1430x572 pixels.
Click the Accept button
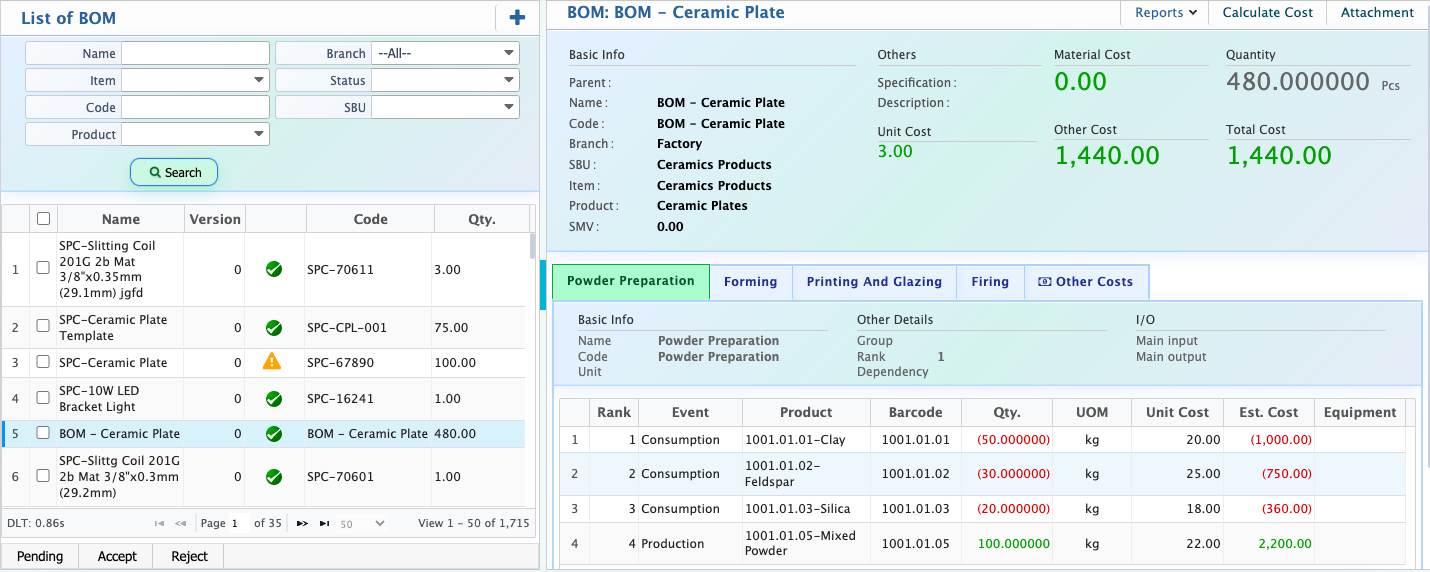(x=117, y=556)
